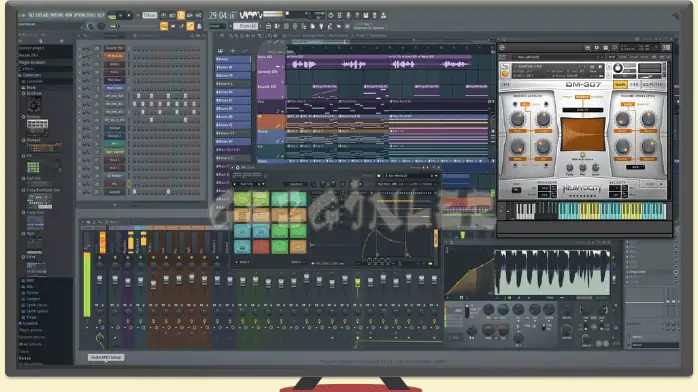Open the HELP menu in FL Studio
Screen dimensions: 698x392
[101, 15]
